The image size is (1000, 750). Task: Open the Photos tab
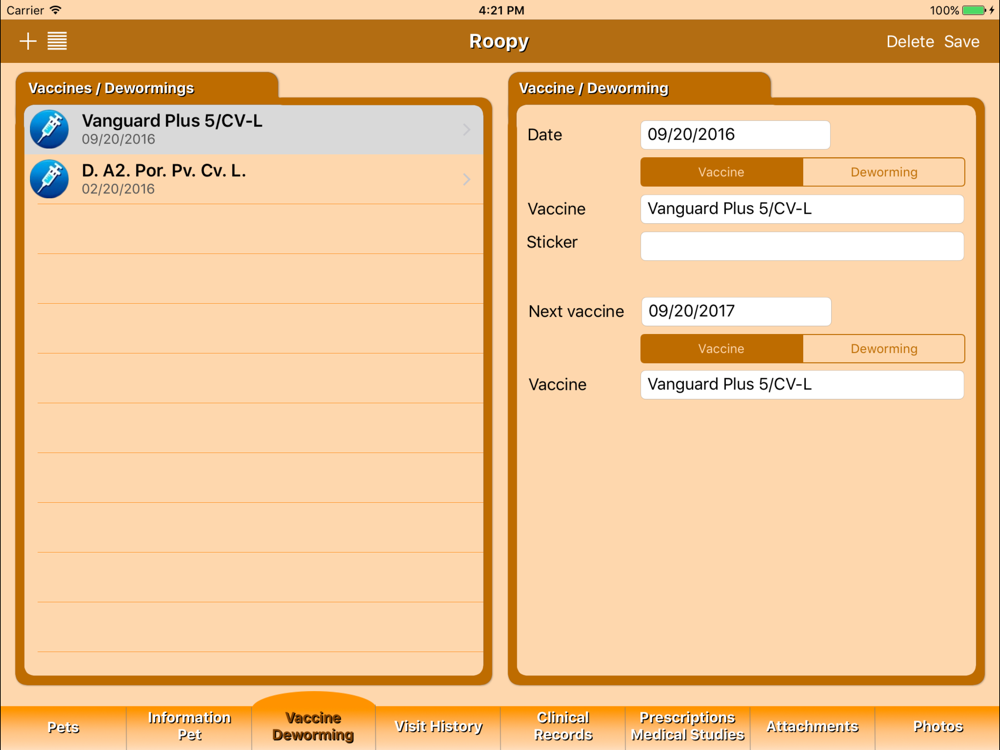[x=938, y=727]
